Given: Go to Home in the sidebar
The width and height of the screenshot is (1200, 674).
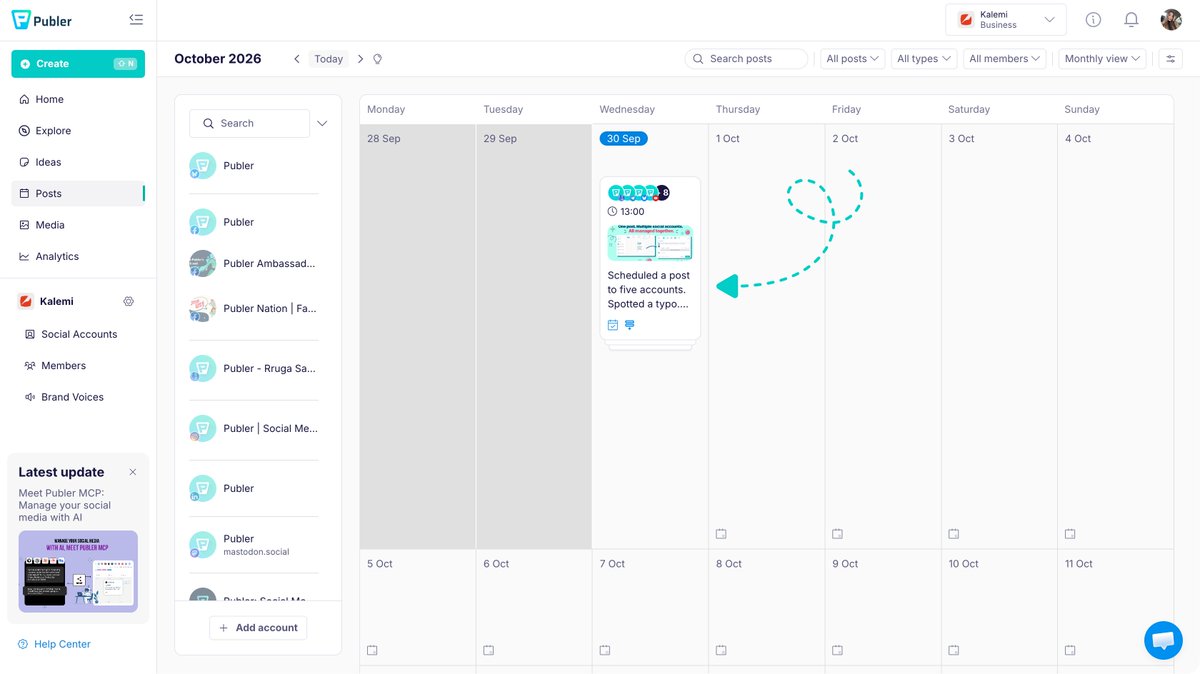Looking at the screenshot, I should [78, 99].
